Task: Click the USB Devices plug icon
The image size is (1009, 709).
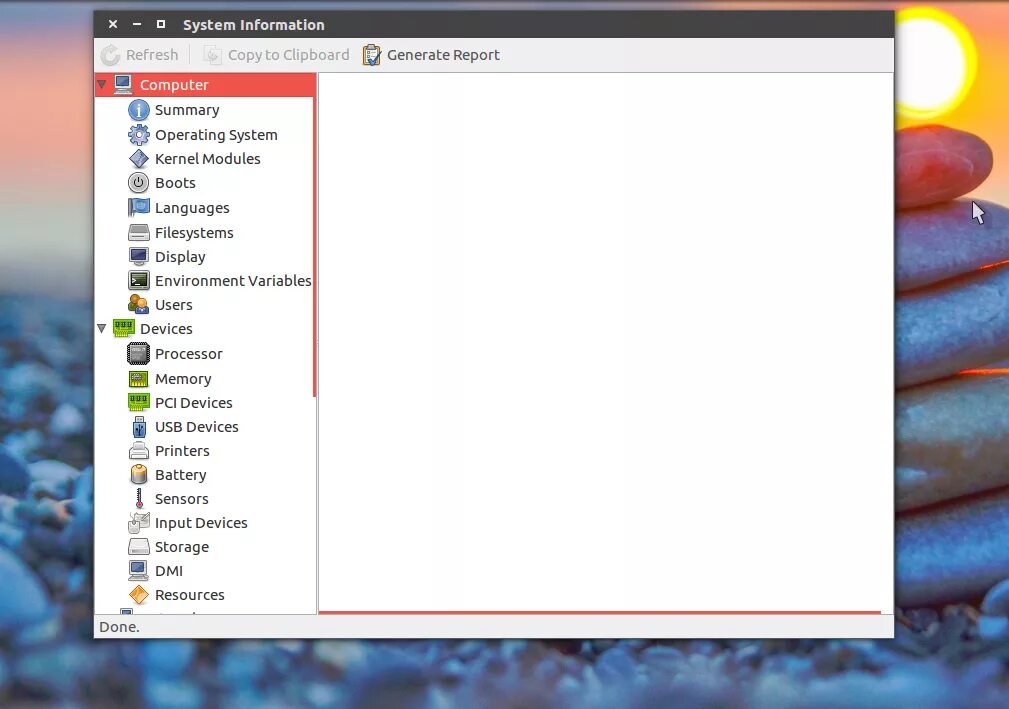Action: coord(139,427)
